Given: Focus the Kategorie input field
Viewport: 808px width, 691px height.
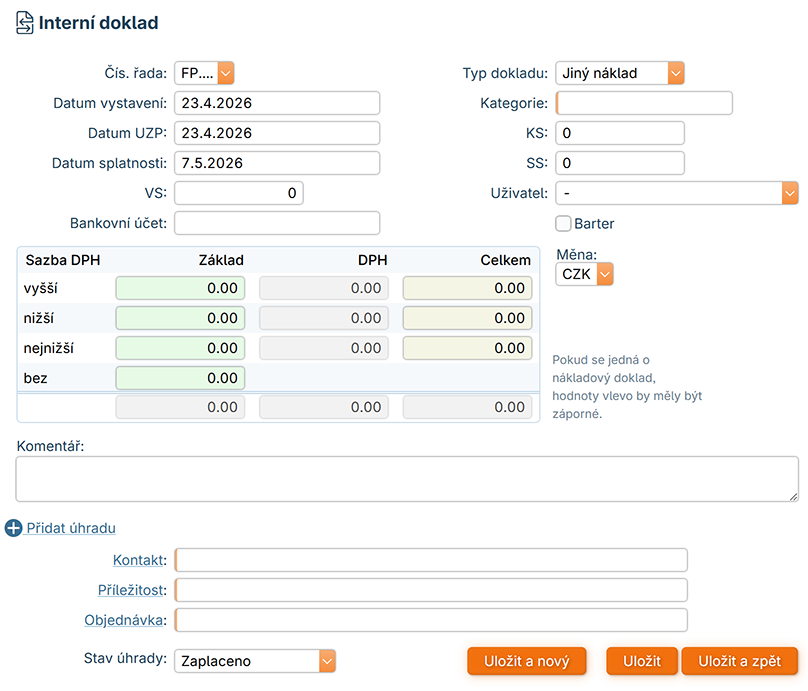Looking at the screenshot, I should pyautogui.click(x=645, y=103).
